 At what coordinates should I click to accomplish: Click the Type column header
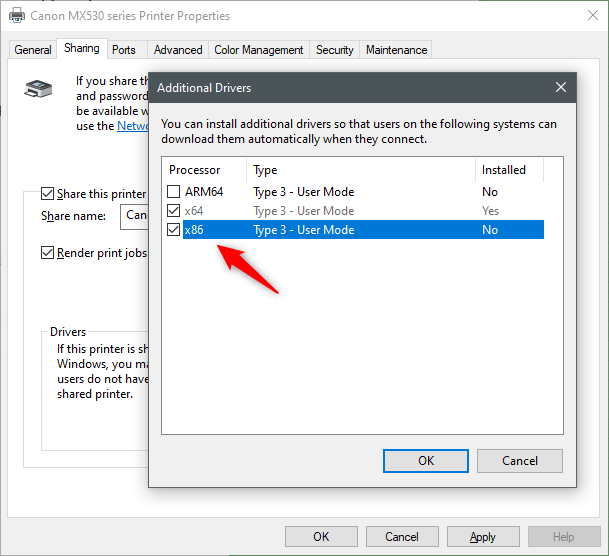point(361,170)
